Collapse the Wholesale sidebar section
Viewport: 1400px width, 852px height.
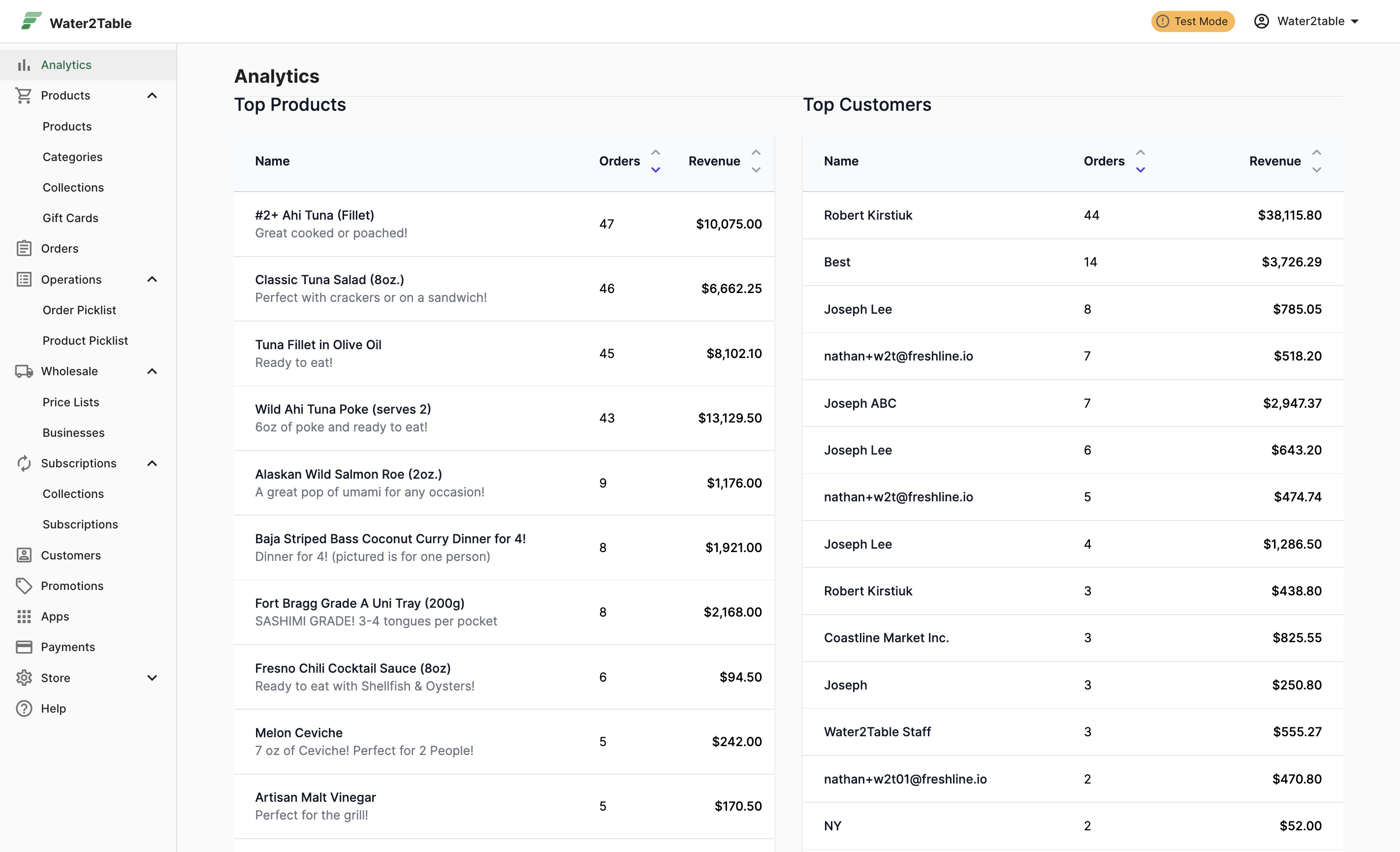click(x=152, y=371)
